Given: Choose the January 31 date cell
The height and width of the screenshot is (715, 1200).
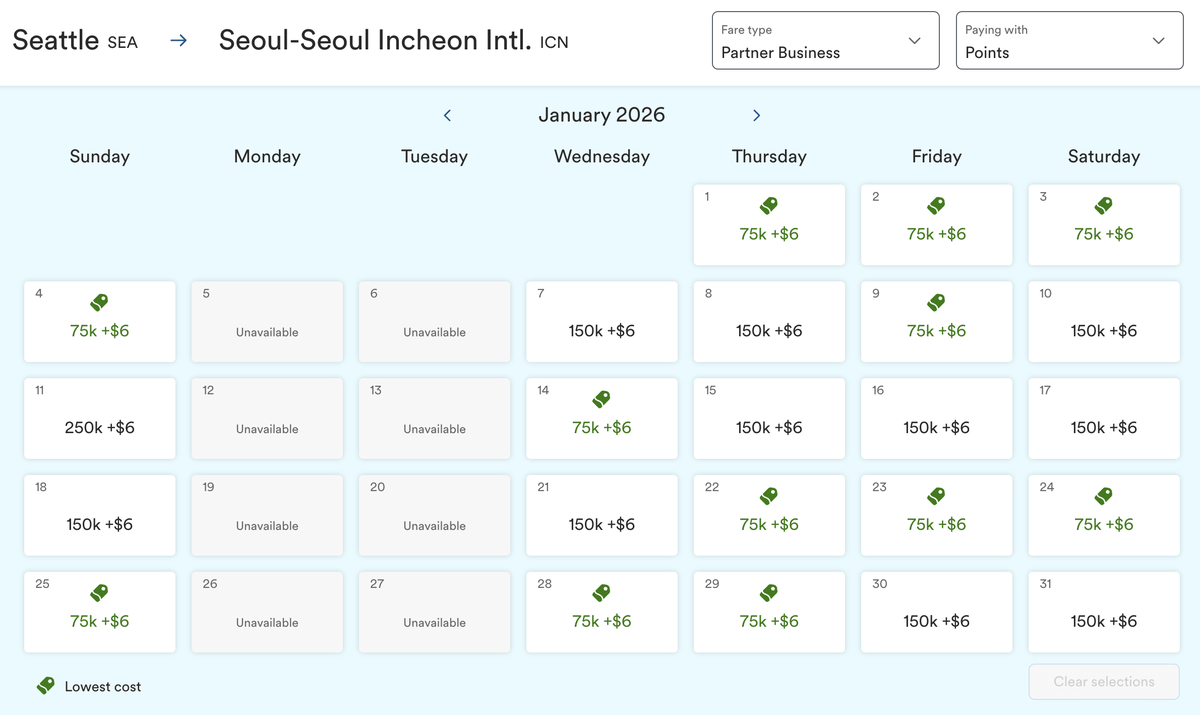Looking at the screenshot, I should pos(1103,612).
